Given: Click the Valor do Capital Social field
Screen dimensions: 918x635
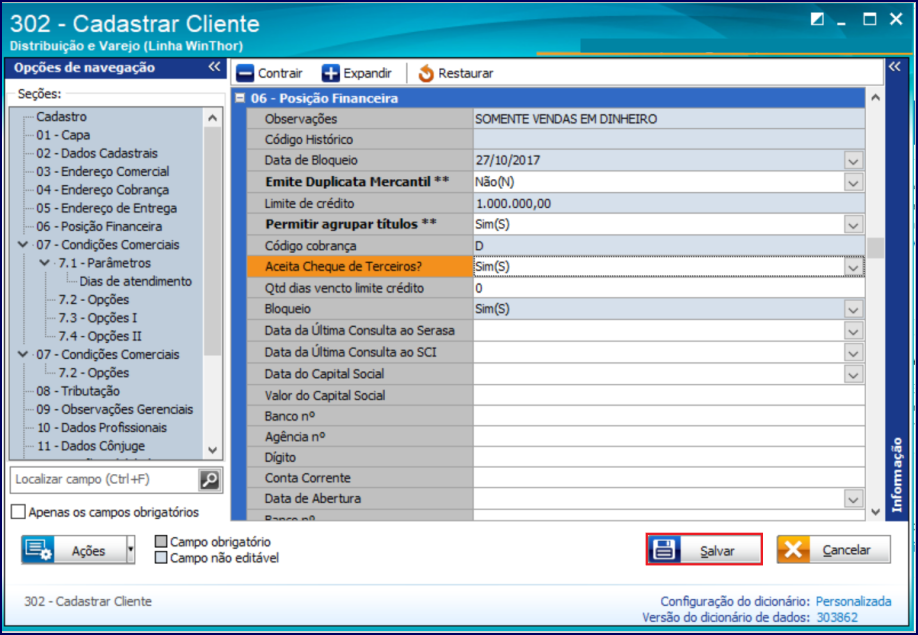Looking at the screenshot, I should (x=669, y=396).
